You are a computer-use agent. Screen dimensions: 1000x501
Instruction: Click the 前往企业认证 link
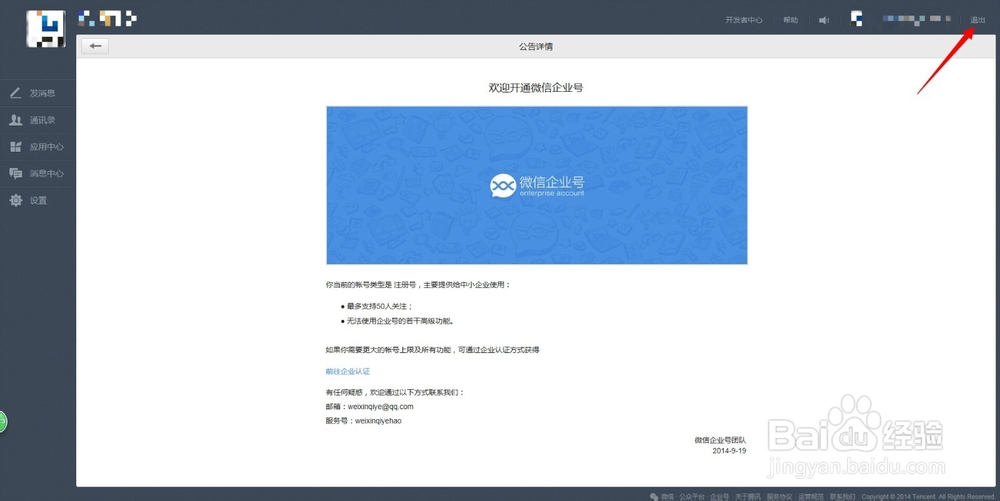[348, 371]
